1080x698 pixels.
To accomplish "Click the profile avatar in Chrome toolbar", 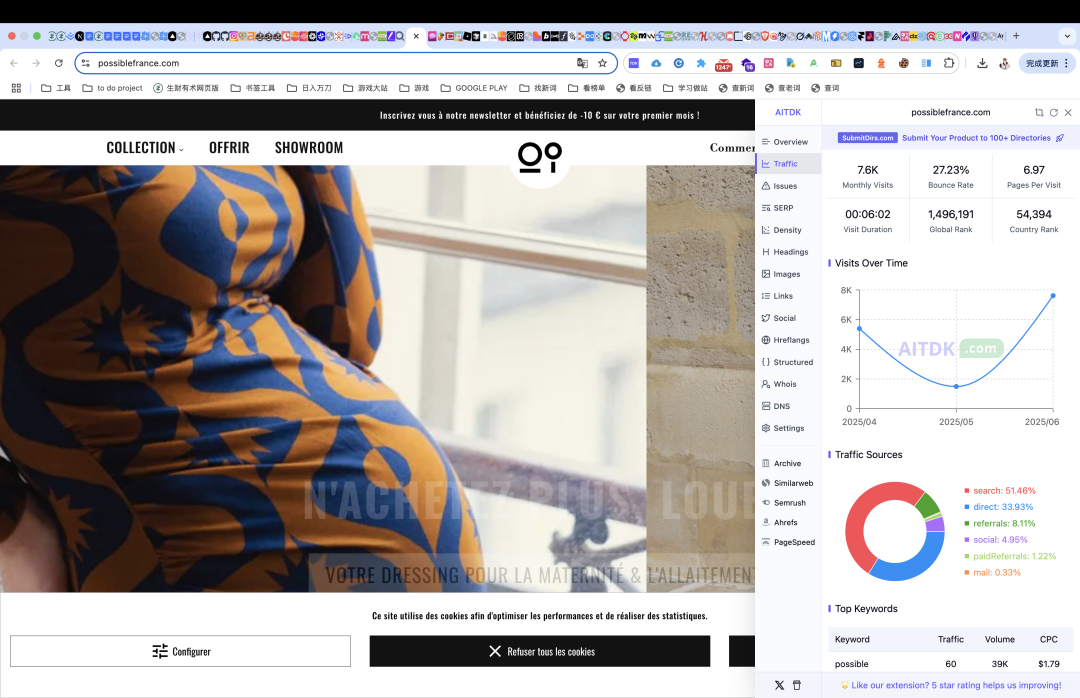I will click(x=1004, y=63).
